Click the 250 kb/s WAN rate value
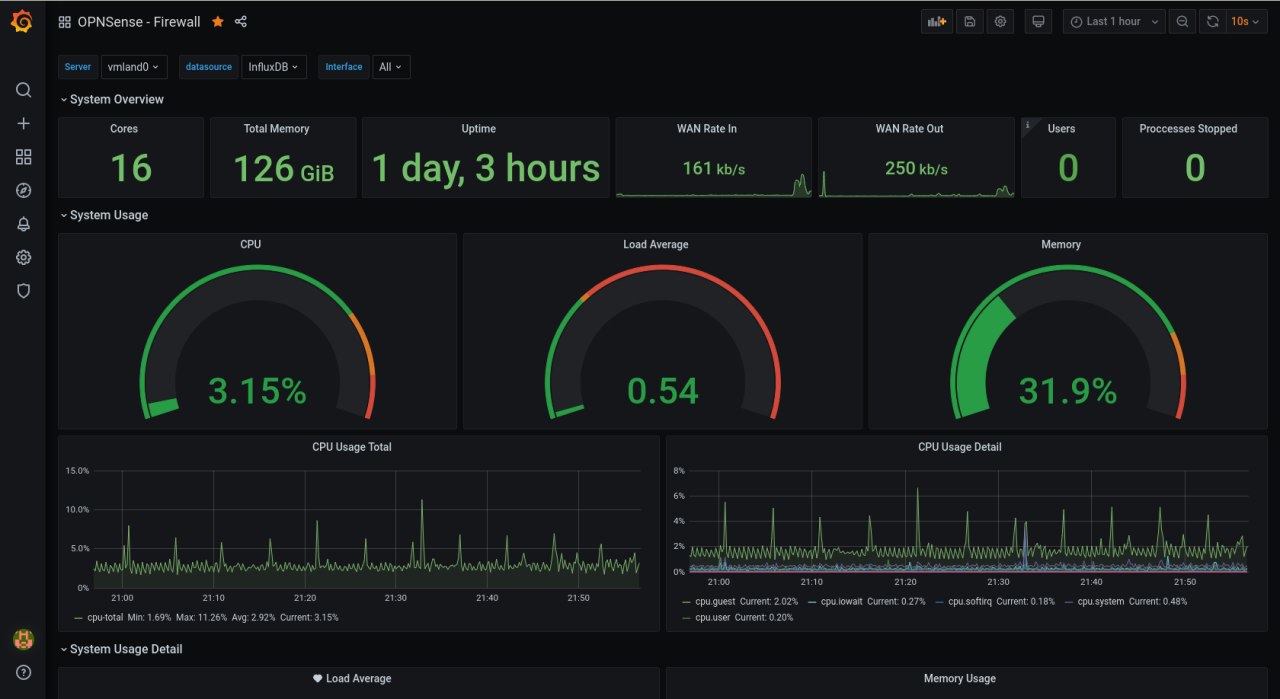Screen dimensions: 1280x699 (x=916, y=168)
